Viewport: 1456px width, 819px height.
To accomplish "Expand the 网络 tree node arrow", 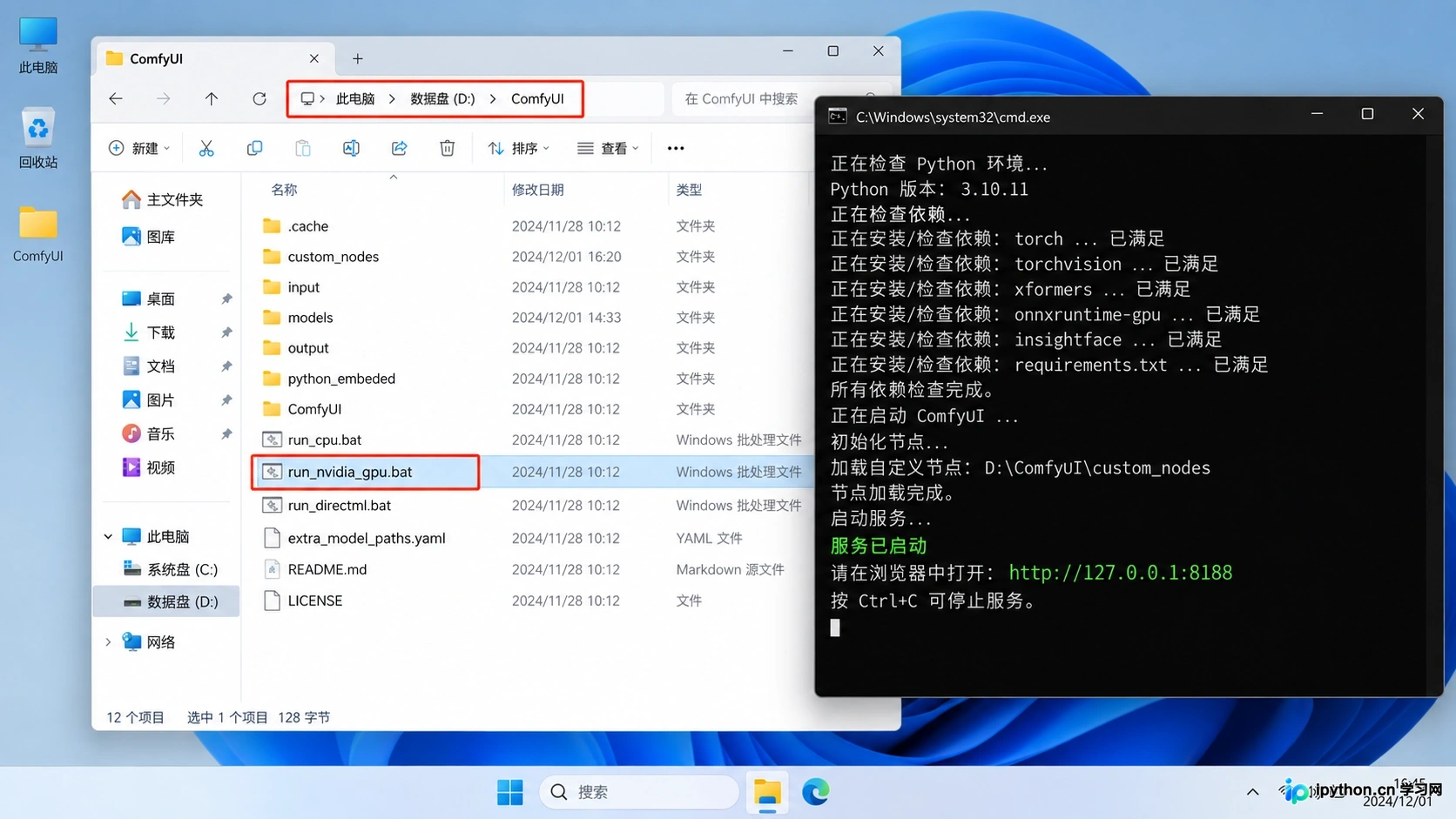I will click(x=108, y=642).
